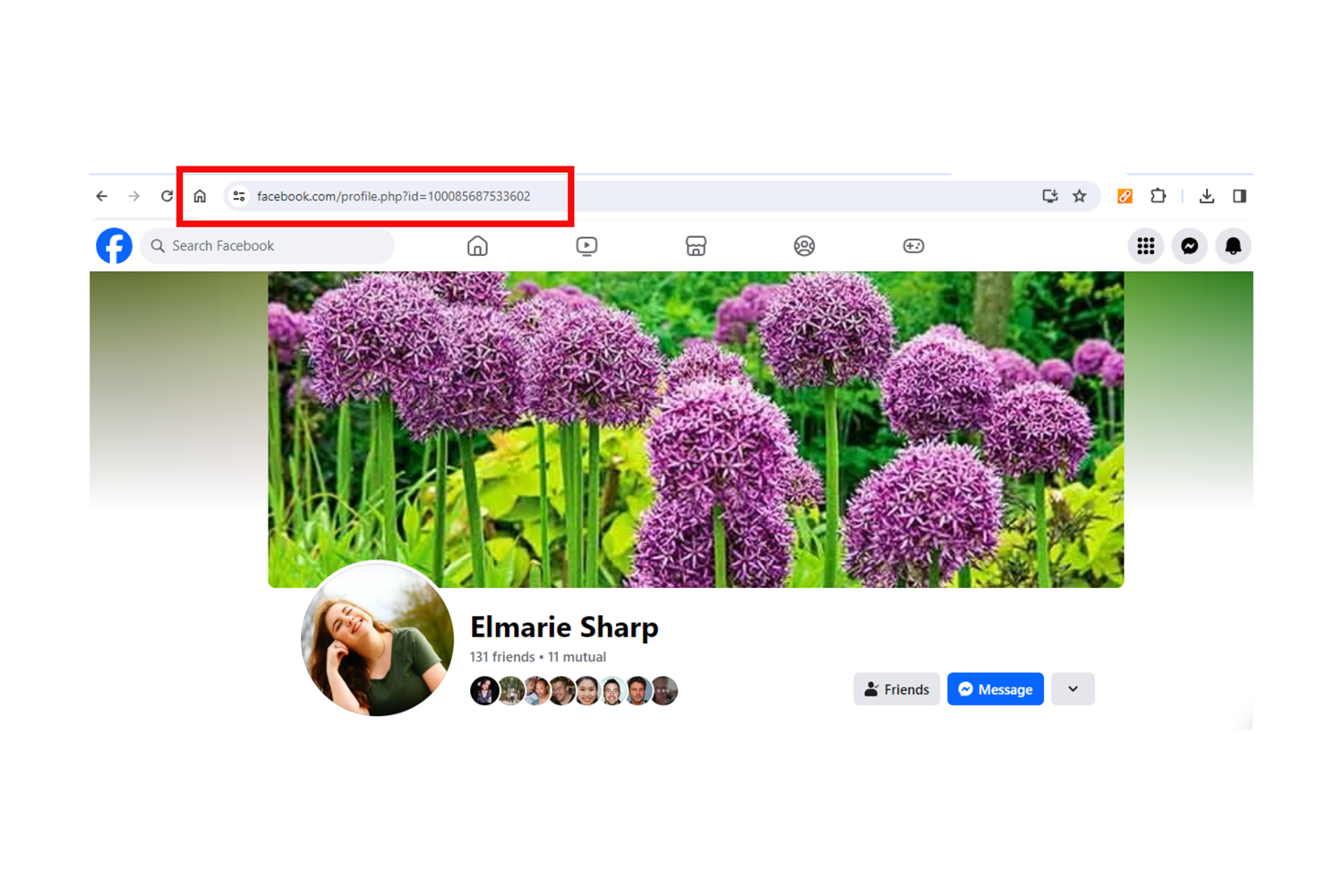Open the Groups icon
The image size is (1343, 896).
click(804, 245)
